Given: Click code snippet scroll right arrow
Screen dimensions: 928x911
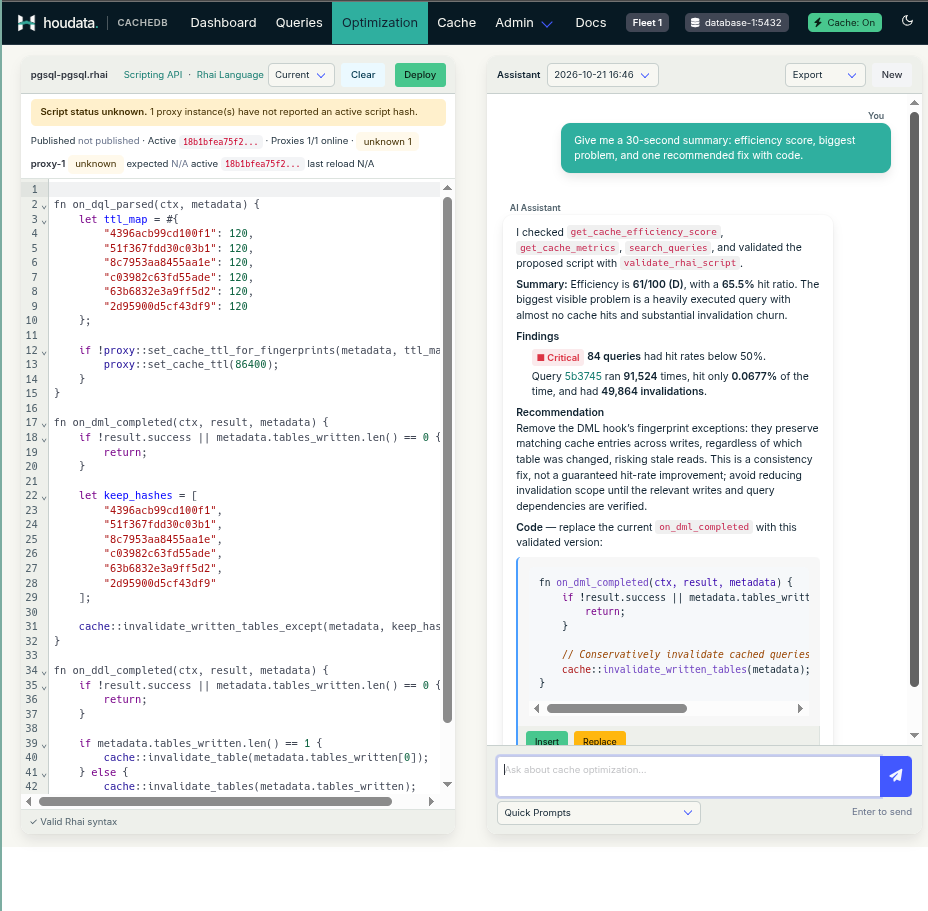Looking at the screenshot, I should [x=800, y=709].
